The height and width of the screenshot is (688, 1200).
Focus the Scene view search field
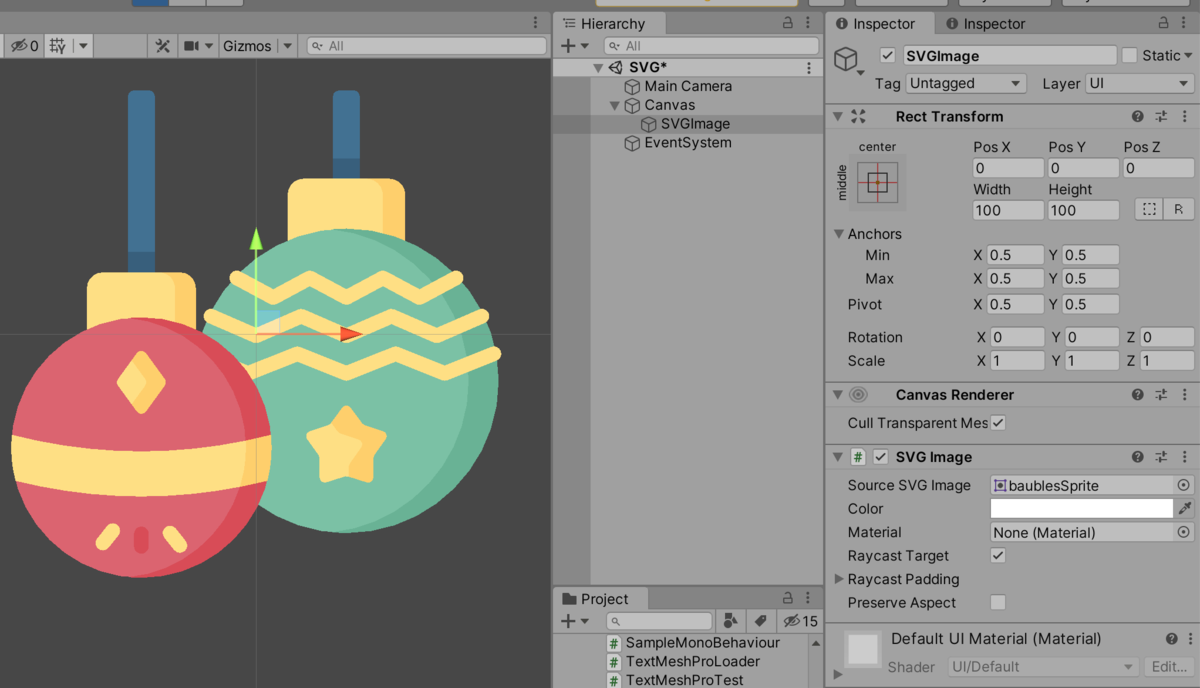point(427,46)
